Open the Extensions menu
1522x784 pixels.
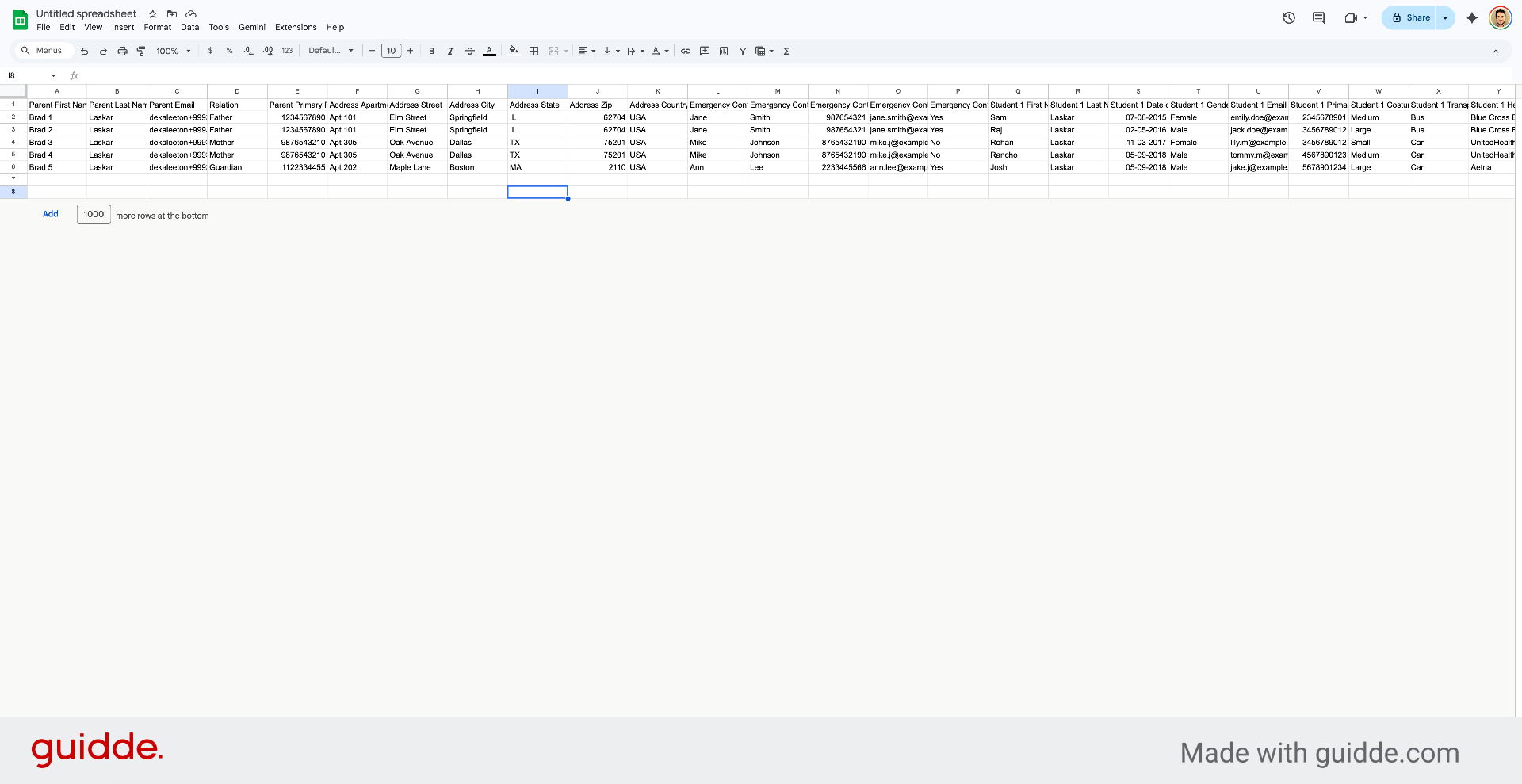click(x=296, y=27)
